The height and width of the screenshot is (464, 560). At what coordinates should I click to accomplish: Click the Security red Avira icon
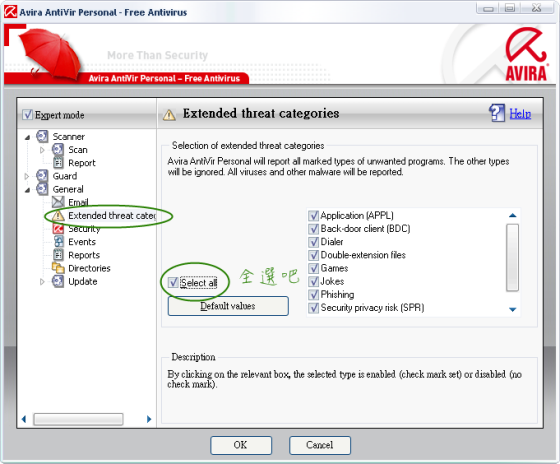tap(58, 229)
